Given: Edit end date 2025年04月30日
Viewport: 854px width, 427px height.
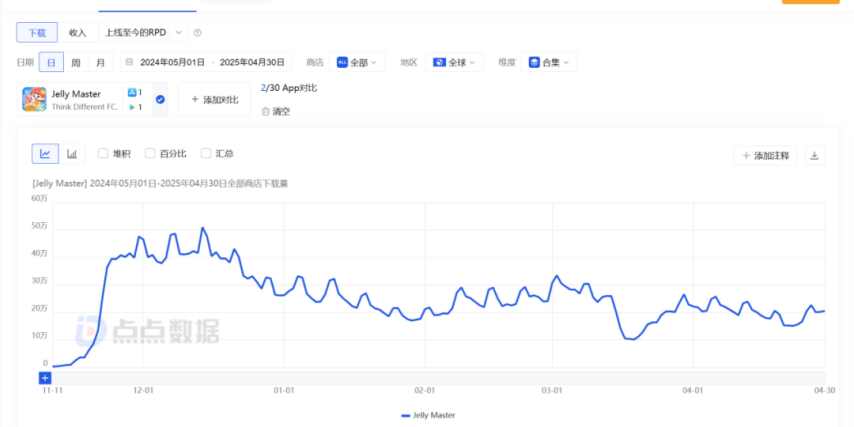Looking at the screenshot, I should tap(252, 62).
